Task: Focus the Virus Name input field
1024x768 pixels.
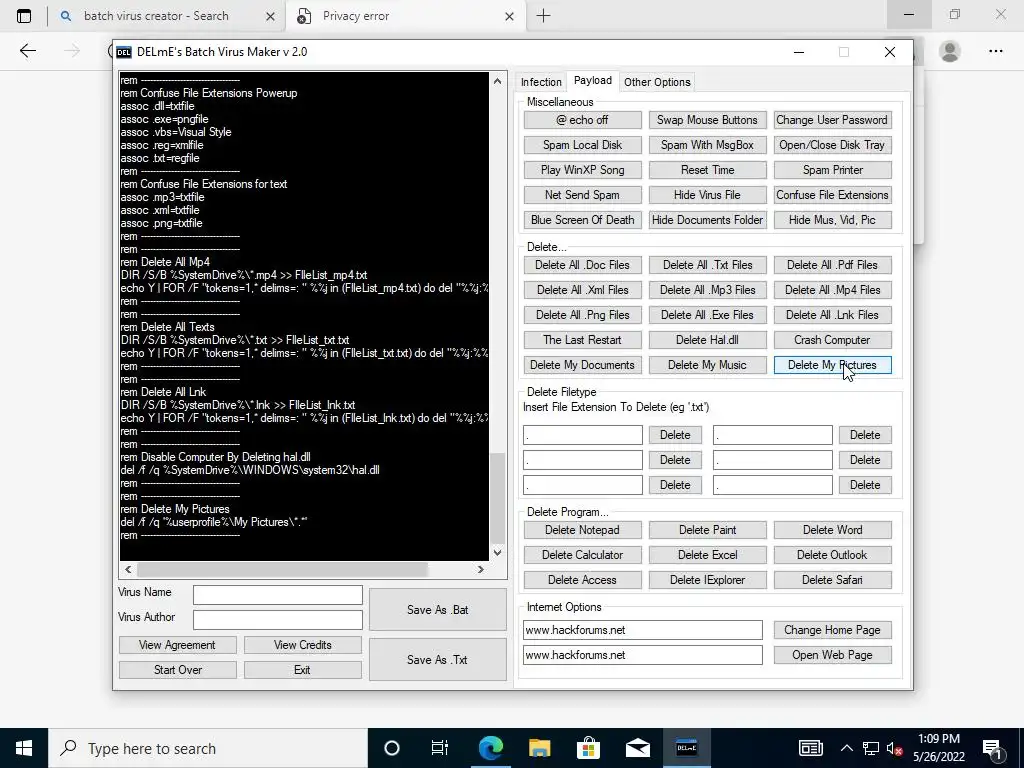Action: (x=278, y=595)
